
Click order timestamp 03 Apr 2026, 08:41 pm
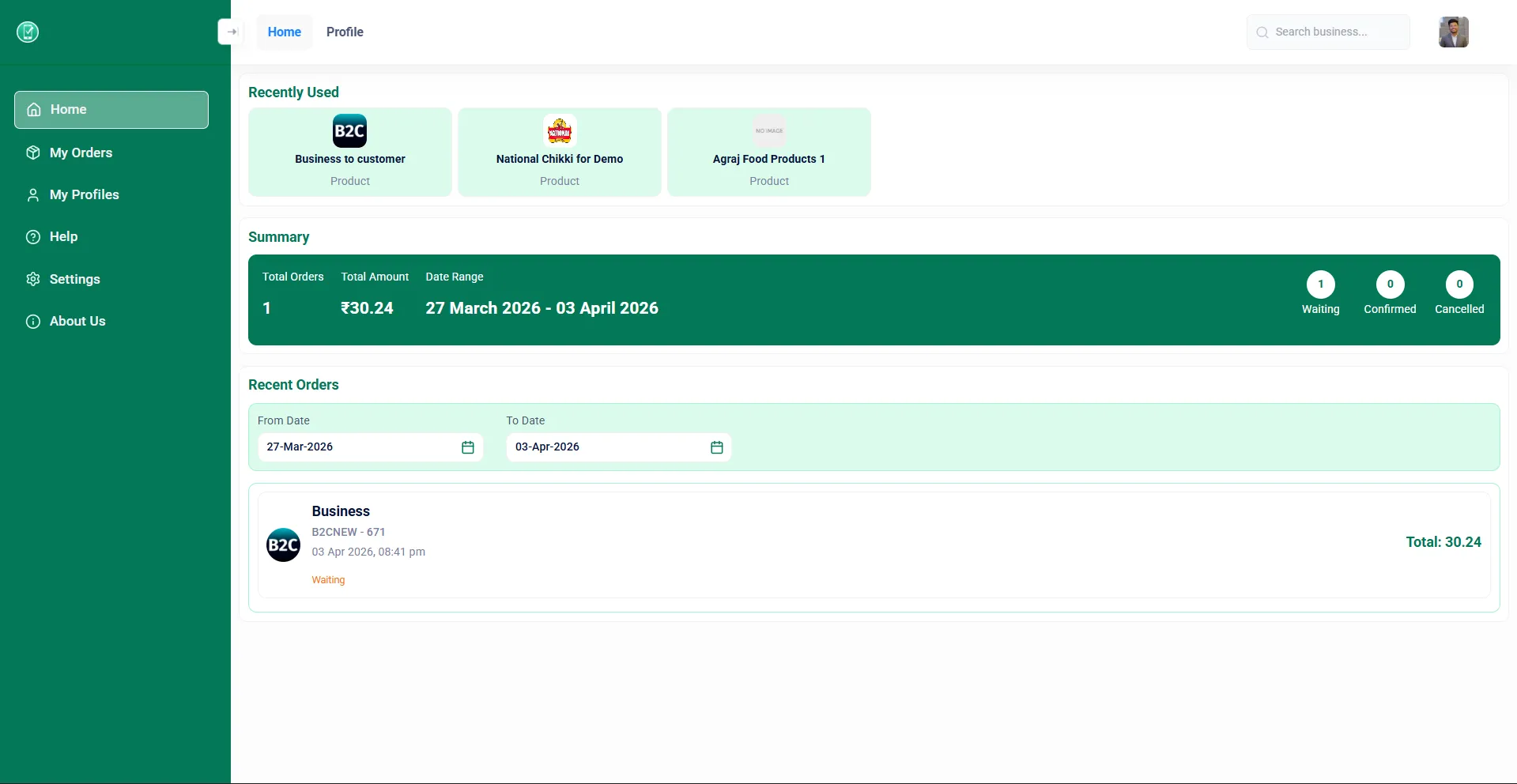click(368, 552)
